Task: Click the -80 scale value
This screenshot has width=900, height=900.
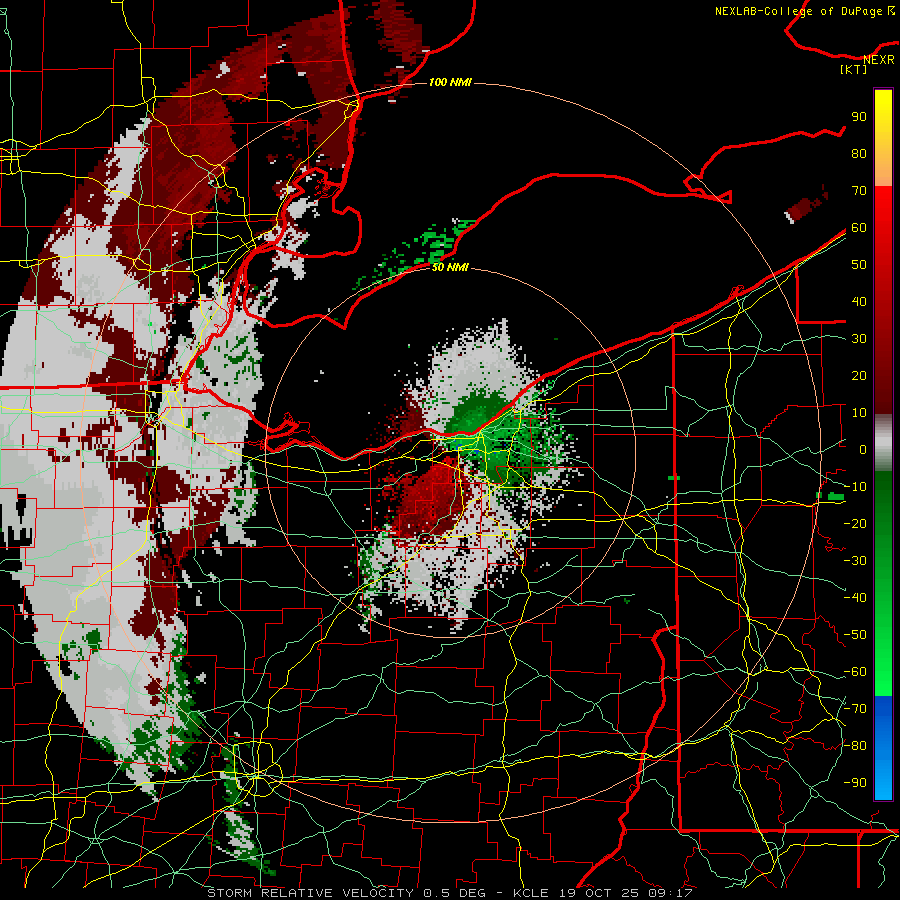Action: [855, 746]
